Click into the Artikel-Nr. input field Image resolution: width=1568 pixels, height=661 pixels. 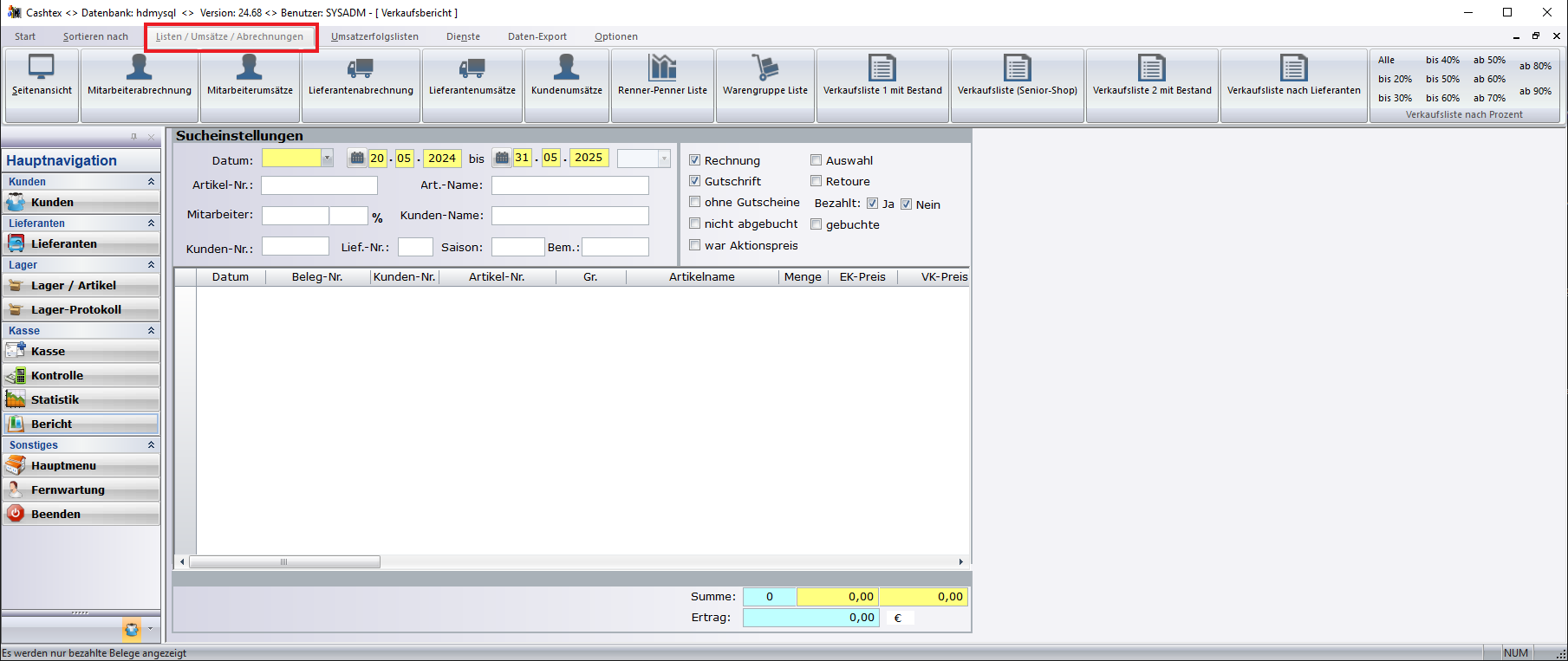coord(319,185)
